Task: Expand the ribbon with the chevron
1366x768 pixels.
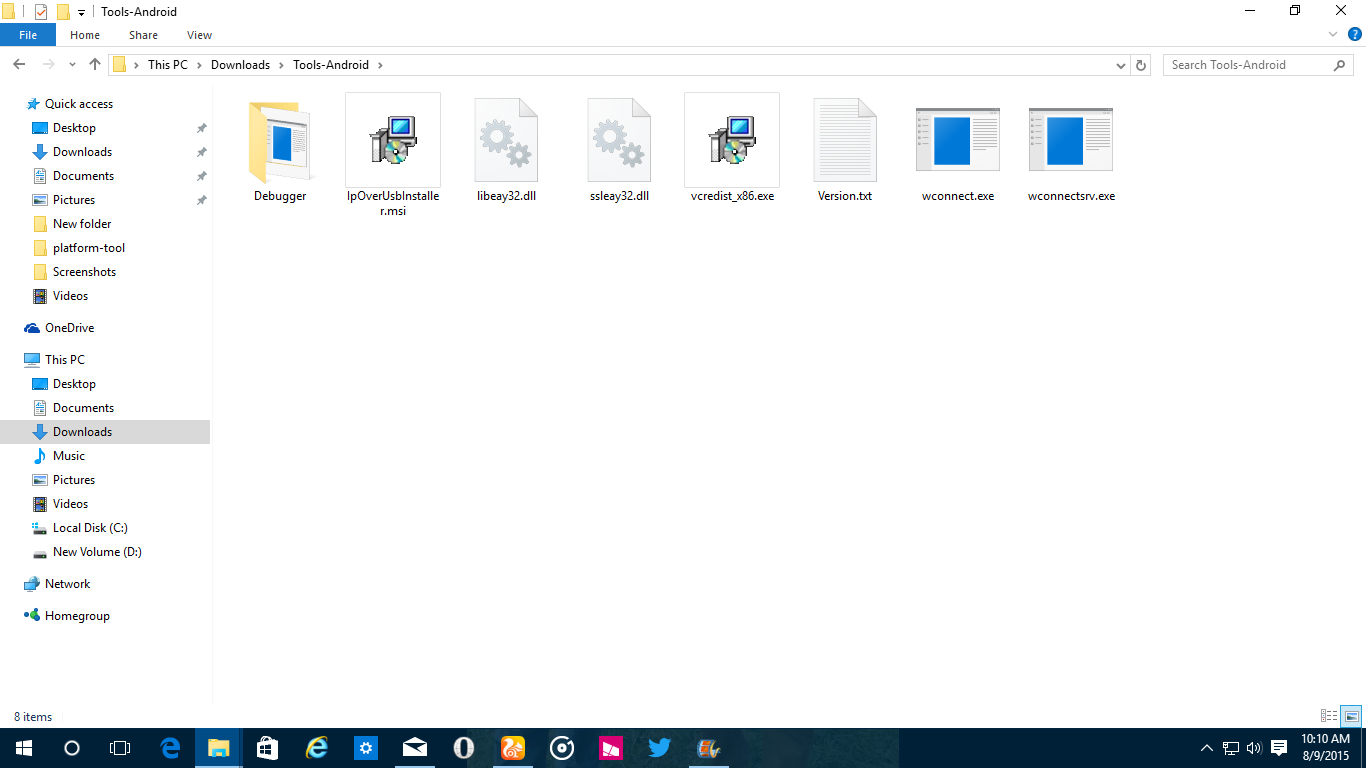Action: pos(1332,35)
